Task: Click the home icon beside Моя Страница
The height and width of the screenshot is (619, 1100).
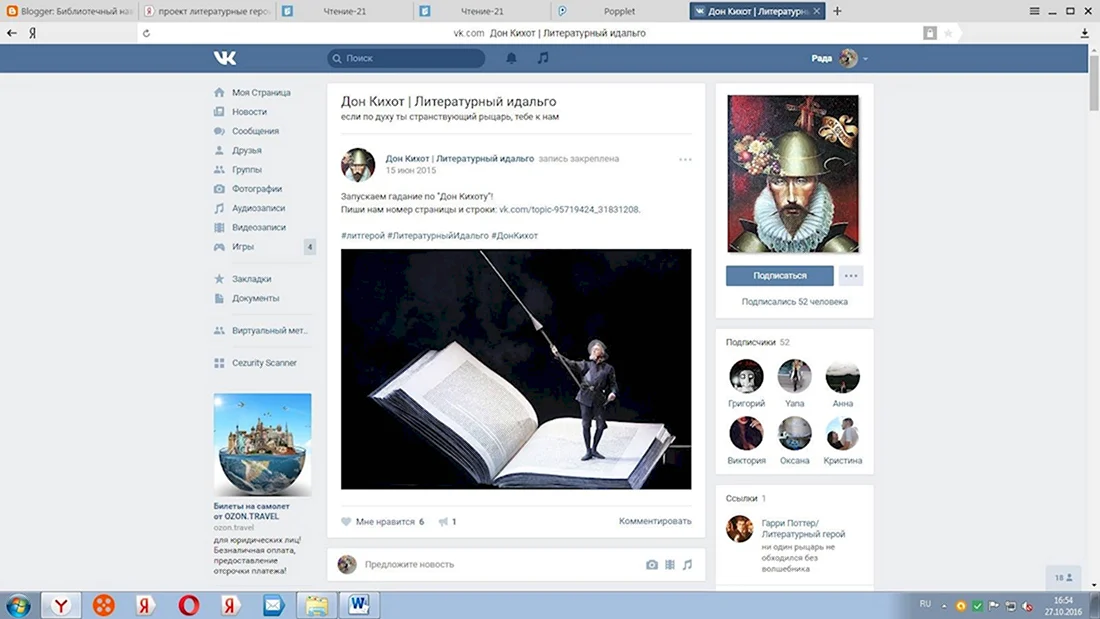Action: pos(220,93)
